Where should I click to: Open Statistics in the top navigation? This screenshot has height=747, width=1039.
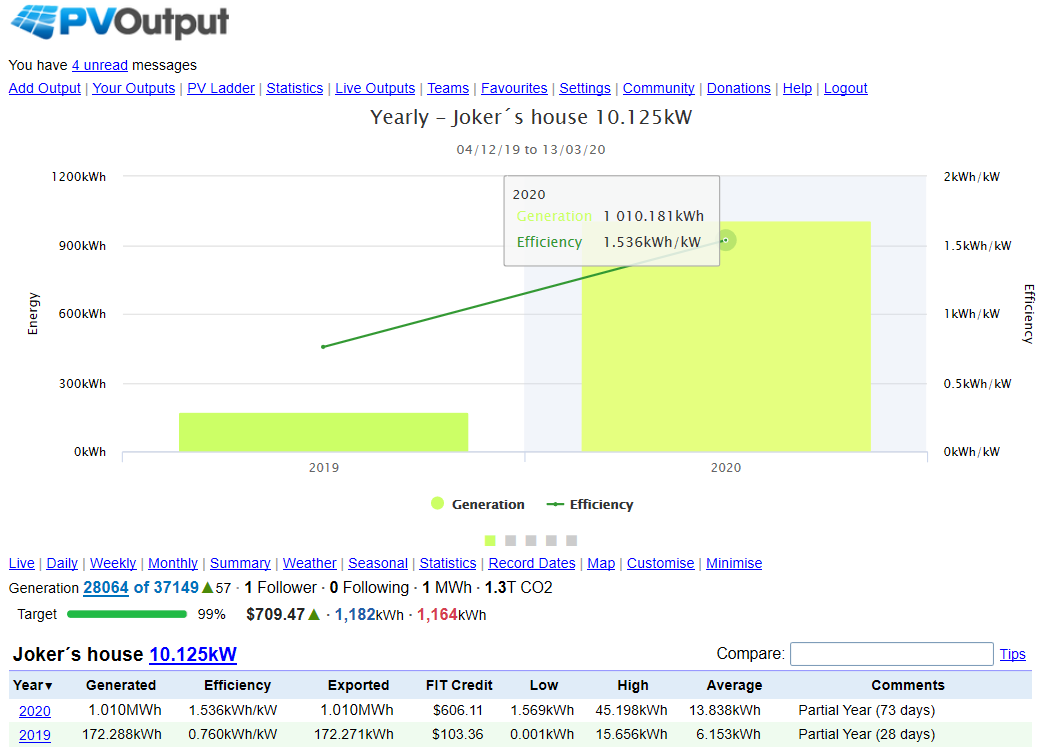[294, 88]
